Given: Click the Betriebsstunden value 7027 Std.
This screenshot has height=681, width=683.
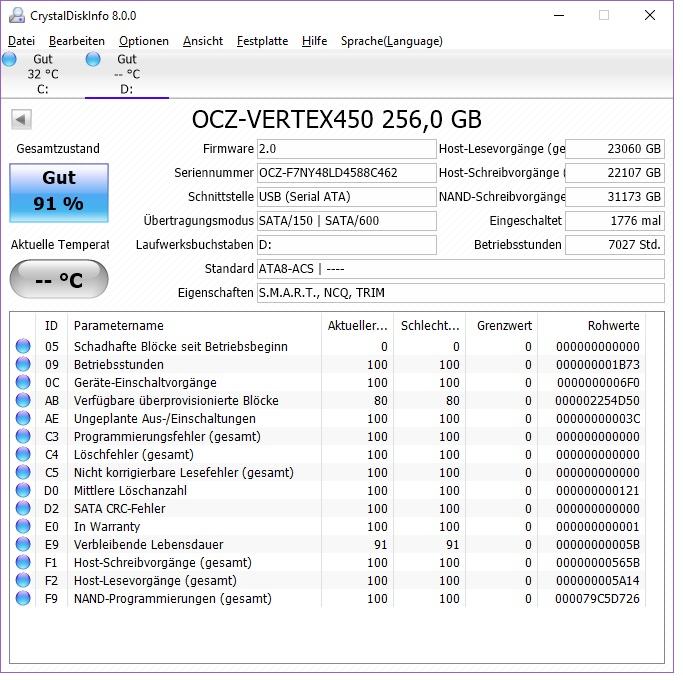Looking at the screenshot, I should (615, 245).
